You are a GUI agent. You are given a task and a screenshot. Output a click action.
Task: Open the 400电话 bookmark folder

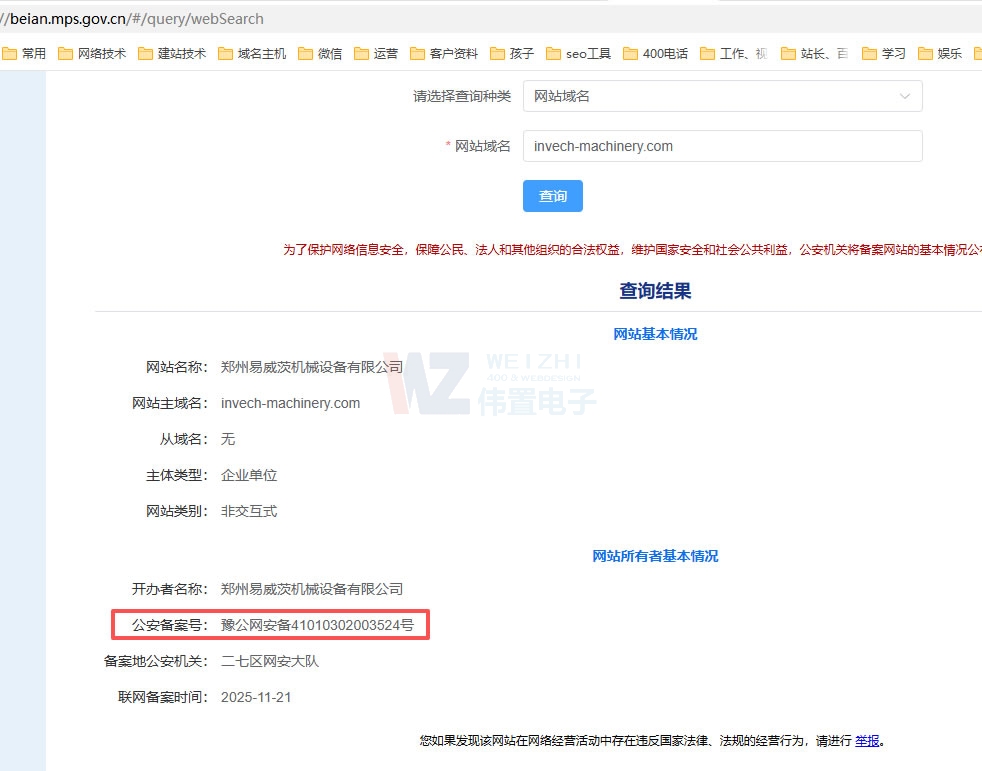(656, 54)
